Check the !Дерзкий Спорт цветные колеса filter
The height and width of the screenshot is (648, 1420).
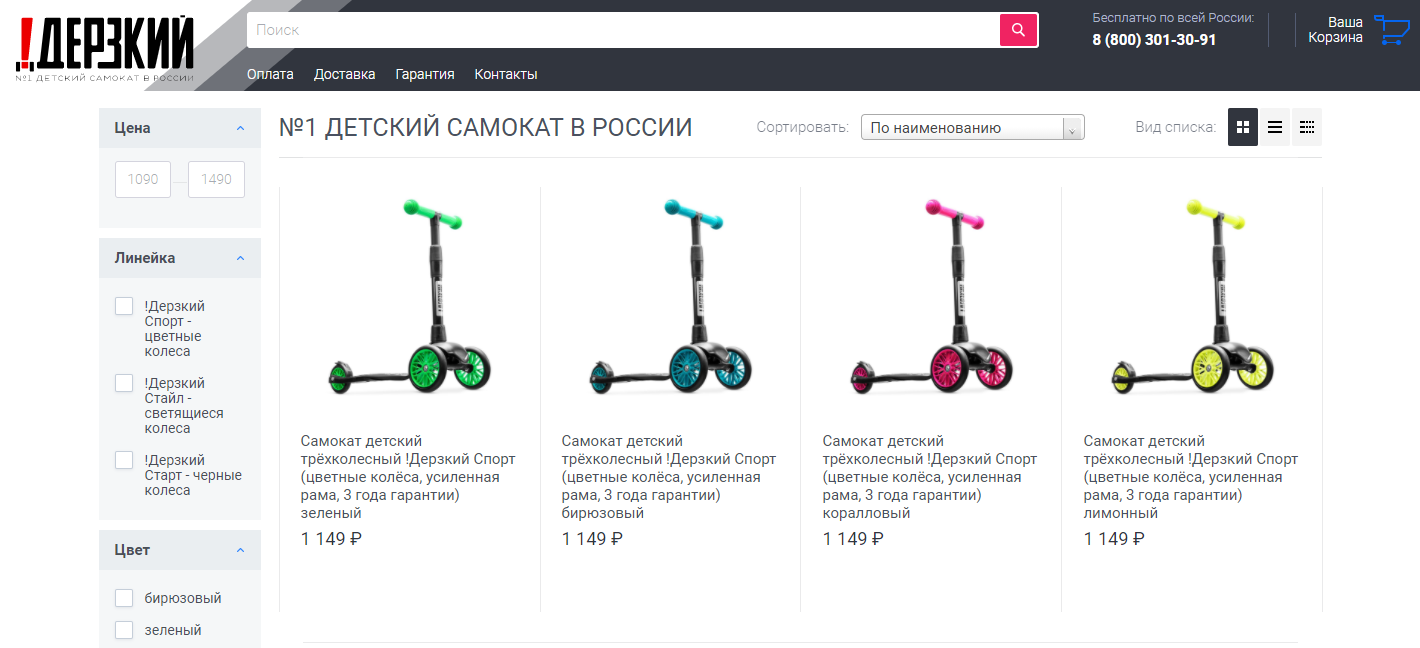(x=124, y=306)
